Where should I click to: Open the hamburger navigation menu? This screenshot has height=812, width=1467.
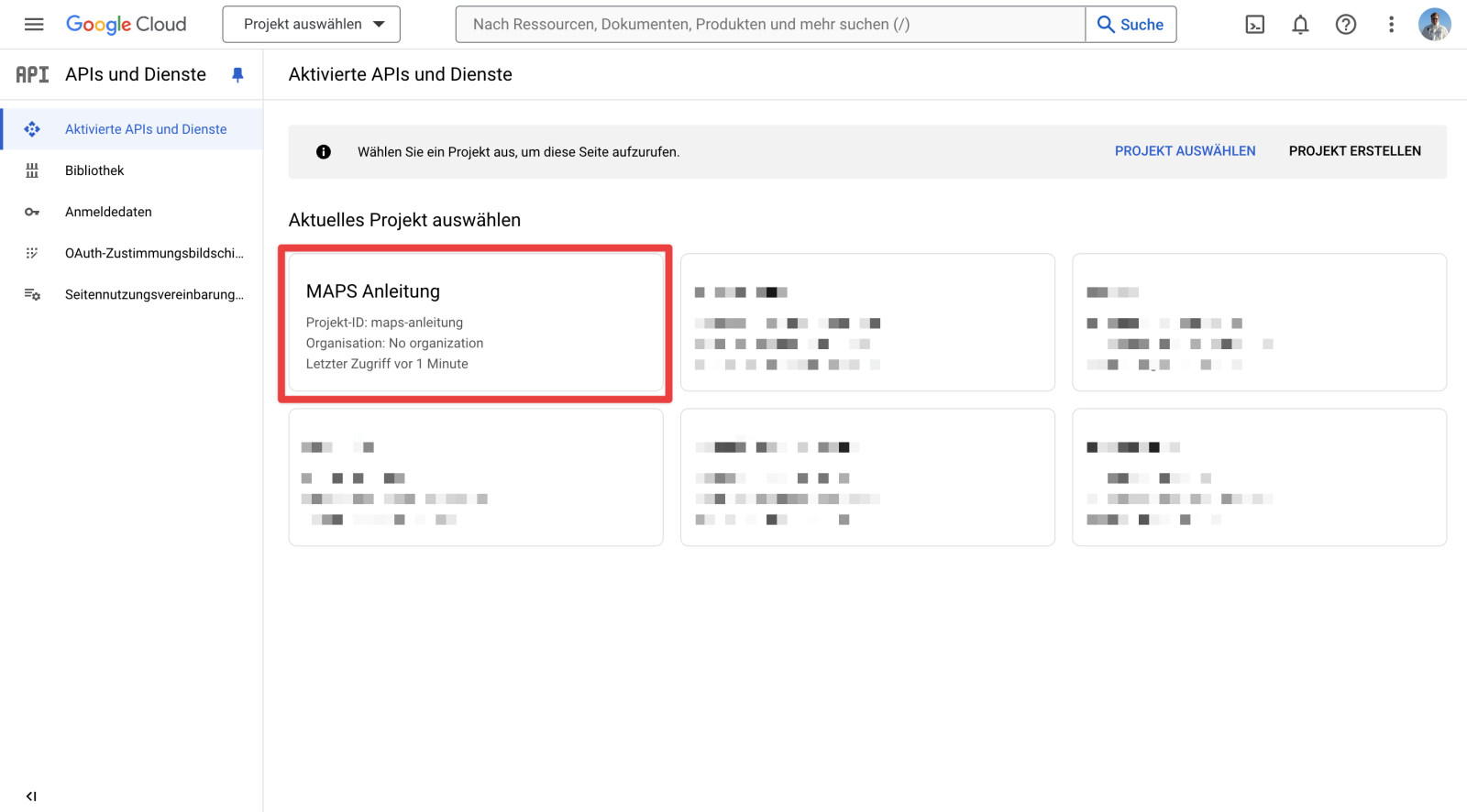point(34,25)
